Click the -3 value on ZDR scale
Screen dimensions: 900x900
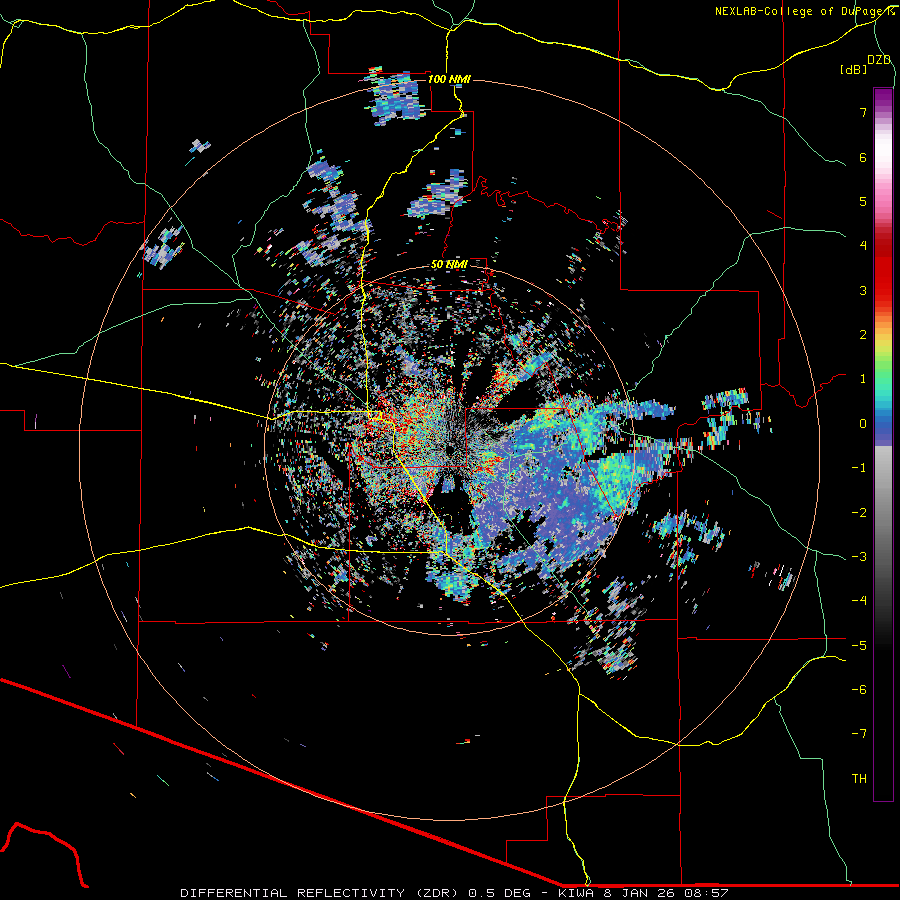[x=859, y=556]
